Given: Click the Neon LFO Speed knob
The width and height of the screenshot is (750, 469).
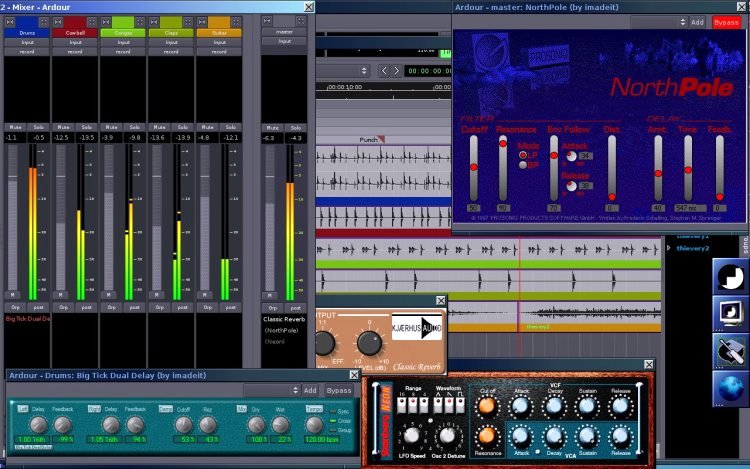Looking at the screenshot, I should point(412,436).
